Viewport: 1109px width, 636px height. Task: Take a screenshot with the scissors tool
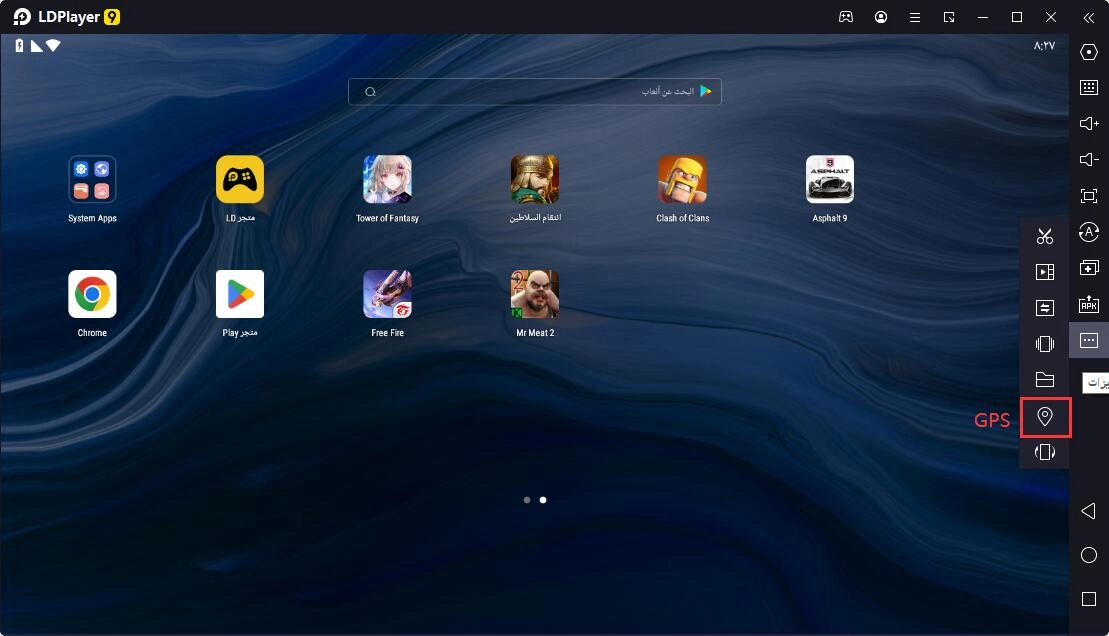pos(1045,236)
